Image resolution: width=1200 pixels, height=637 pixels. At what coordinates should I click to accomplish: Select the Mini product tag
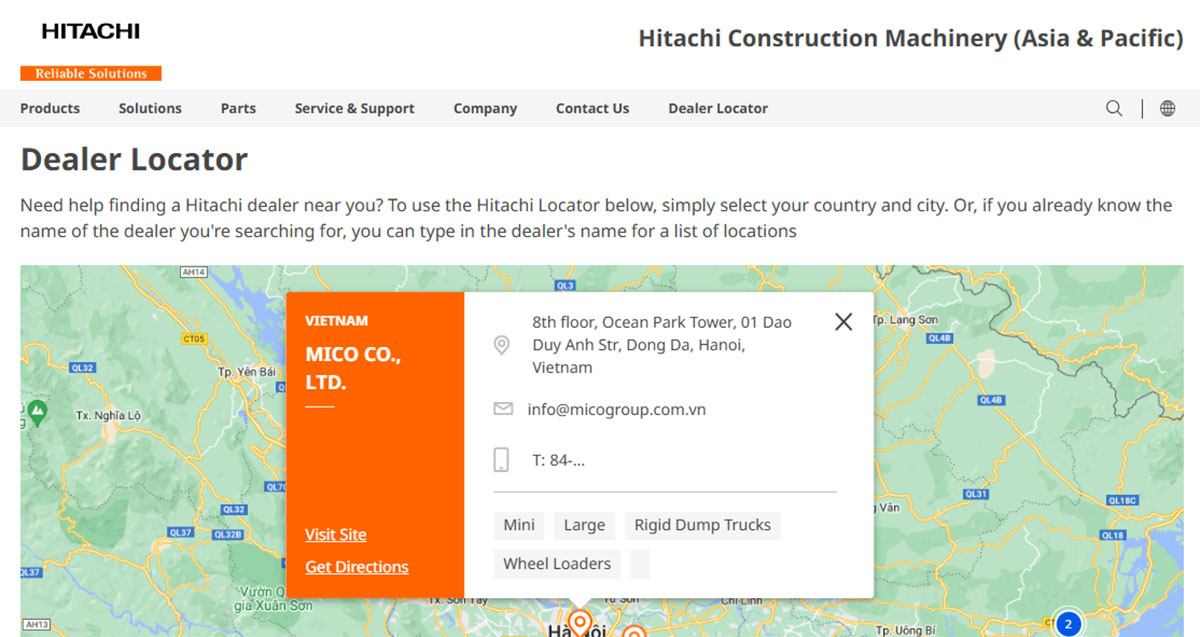coord(519,525)
